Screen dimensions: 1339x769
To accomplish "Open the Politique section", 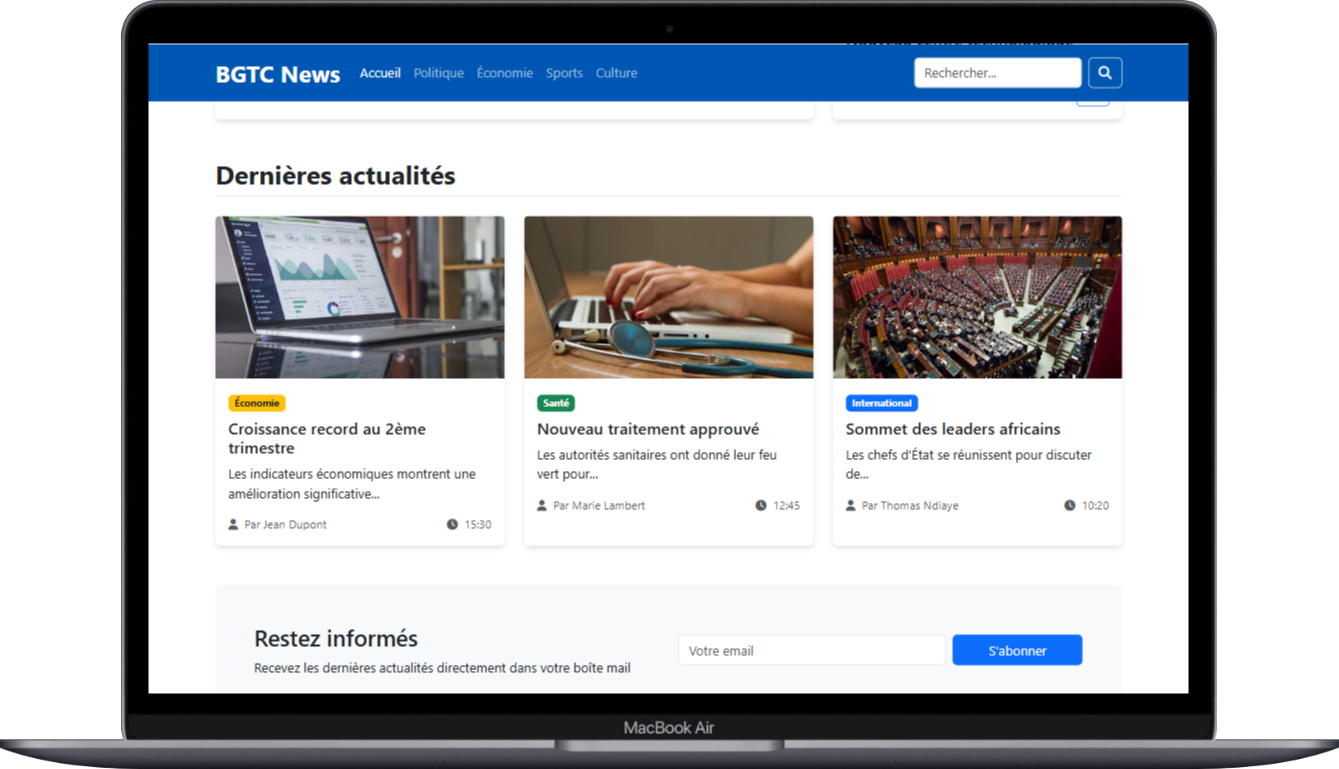I will [x=438, y=73].
